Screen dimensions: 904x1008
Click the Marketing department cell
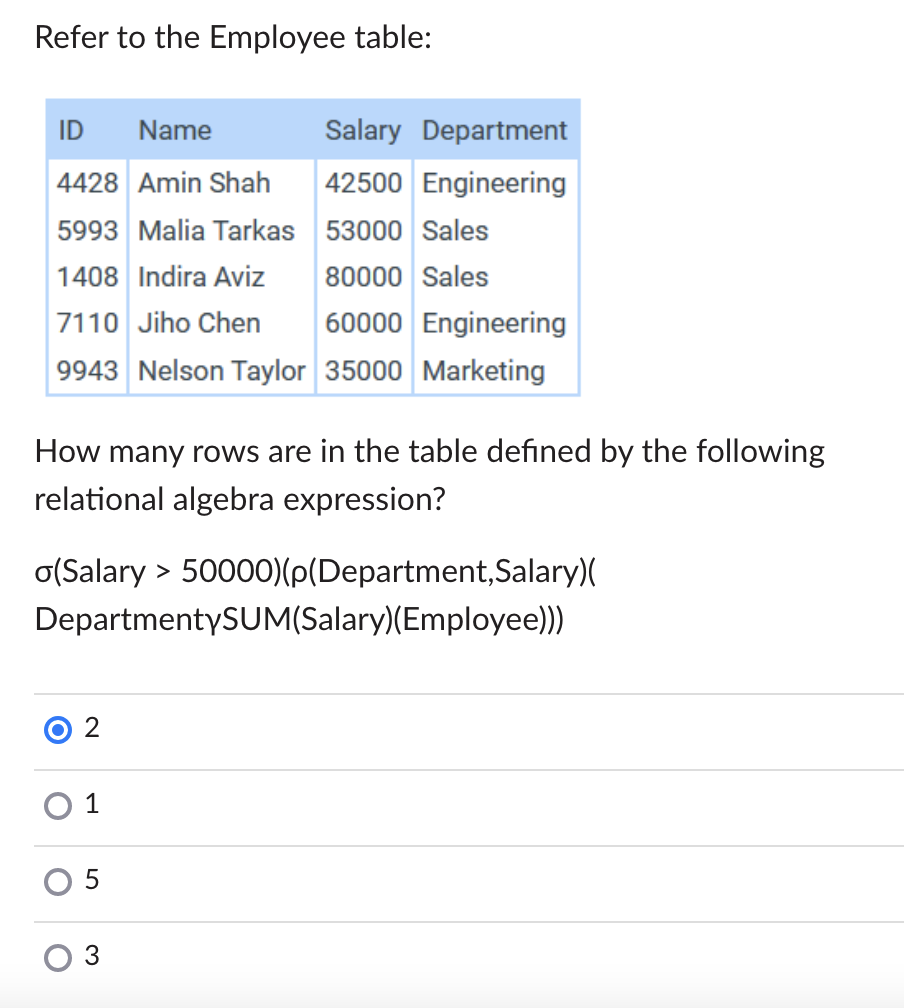point(484,371)
